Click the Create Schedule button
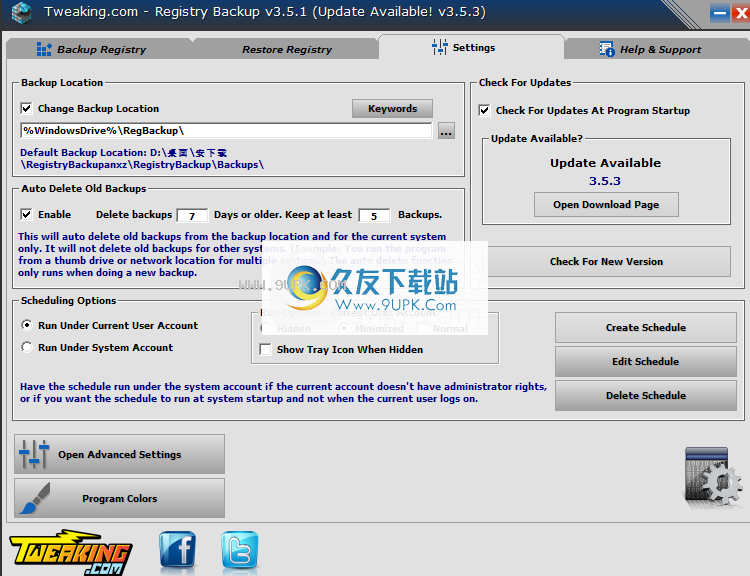 click(646, 328)
